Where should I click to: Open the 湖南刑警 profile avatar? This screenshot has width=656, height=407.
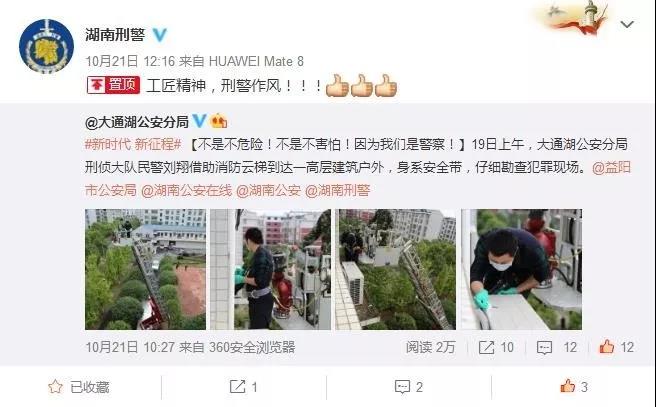click(46, 46)
